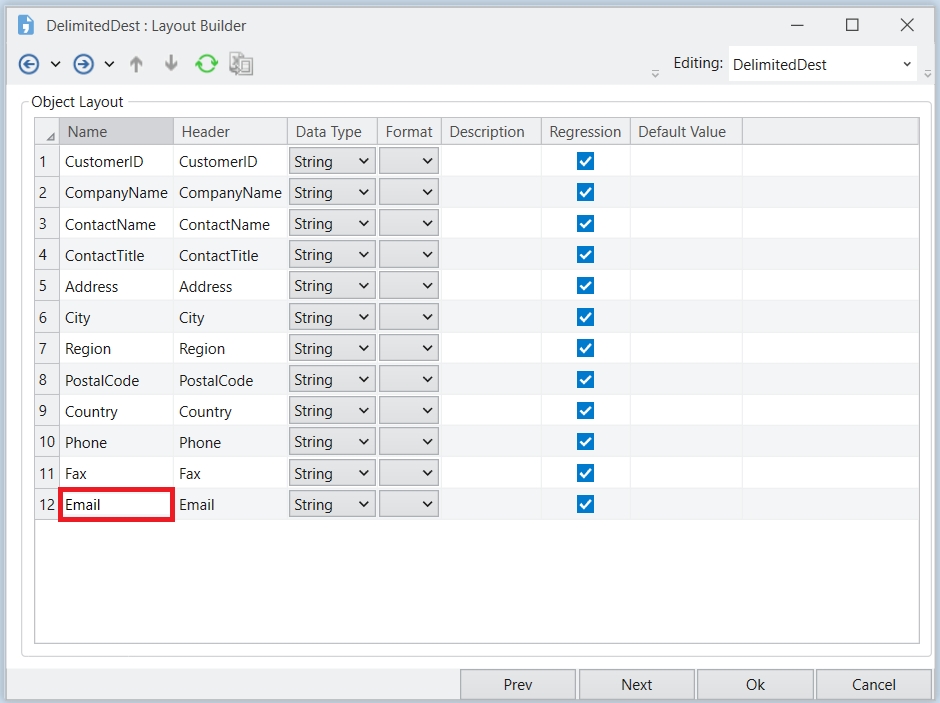This screenshot has height=703, width=940.
Task: Click the forward navigation arrow icon
Action: click(x=84, y=64)
